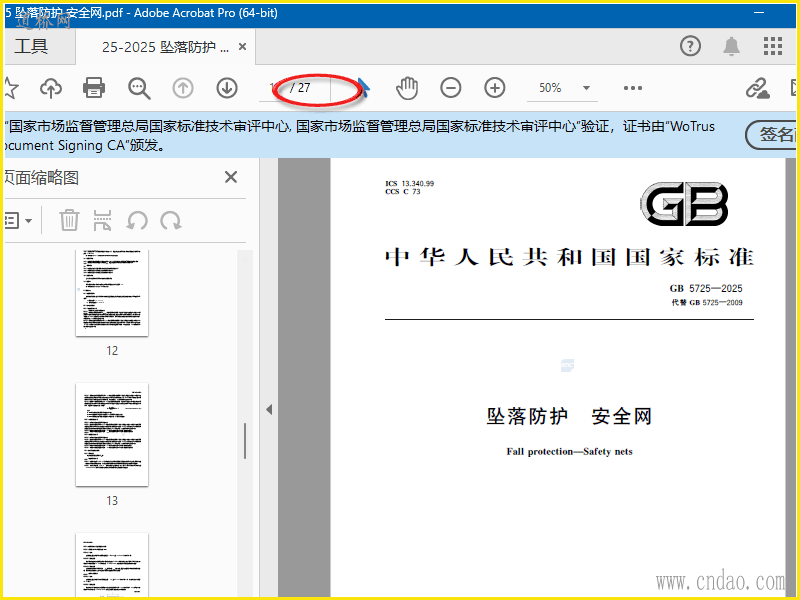The height and width of the screenshot is (600, 800).
Task: Click the GB 5725—2025 standard number
Action: [706, 288]
